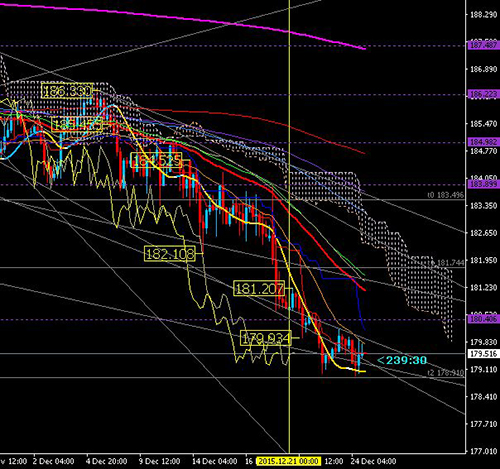Click the 179.934 price label box
The image size is (500, 469).
point(266,338)
